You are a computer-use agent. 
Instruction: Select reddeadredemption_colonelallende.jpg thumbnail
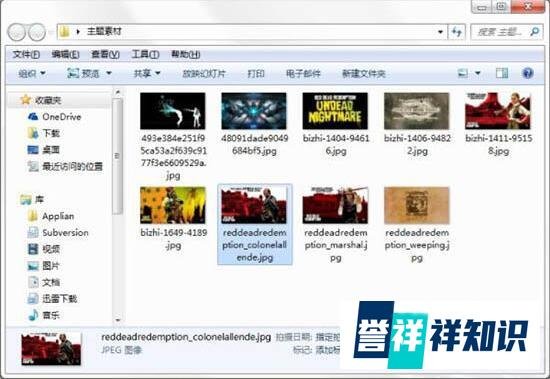(x=254, y=205)
